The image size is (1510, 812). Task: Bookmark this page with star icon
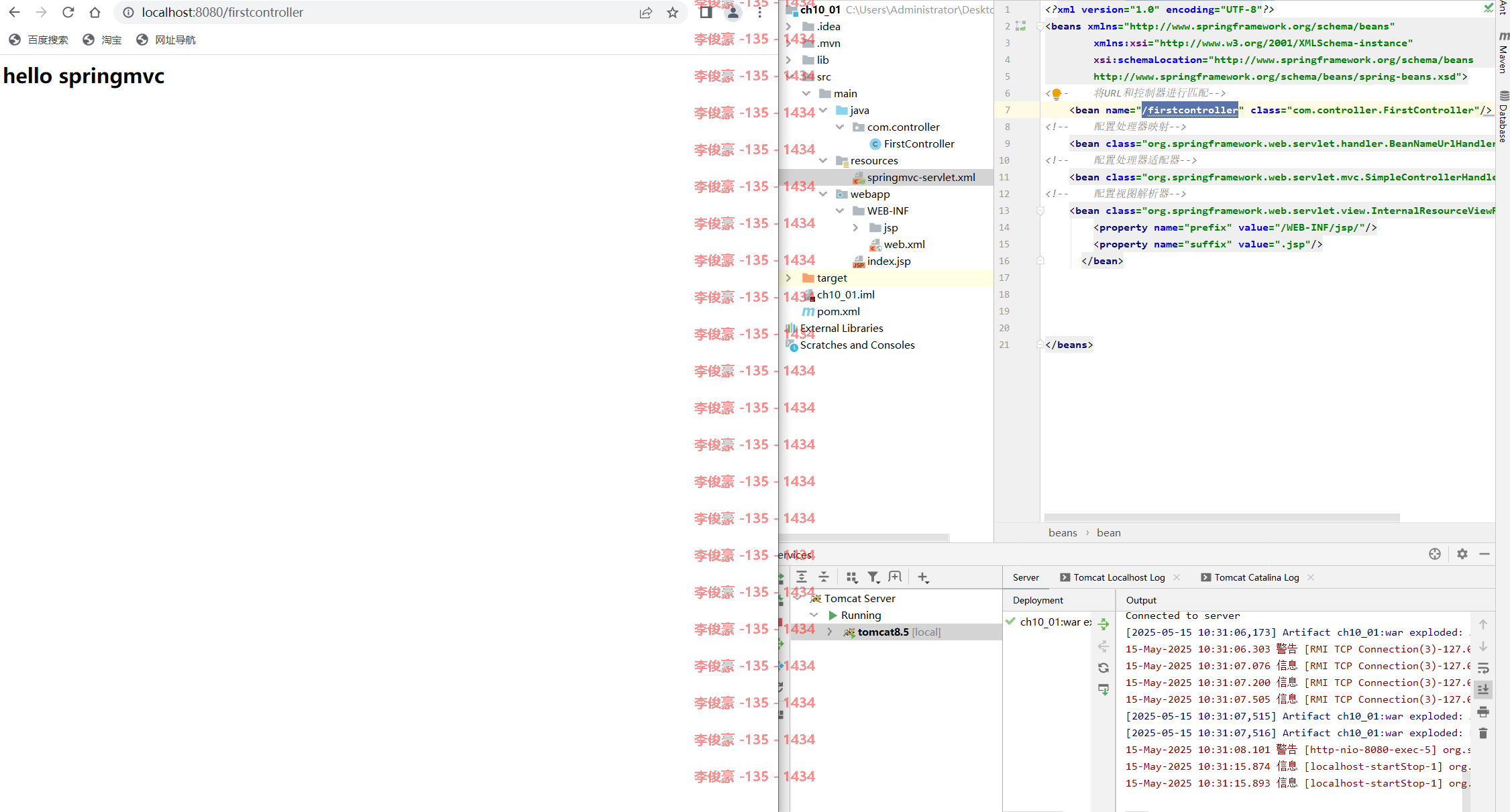[x=673, y=12]
